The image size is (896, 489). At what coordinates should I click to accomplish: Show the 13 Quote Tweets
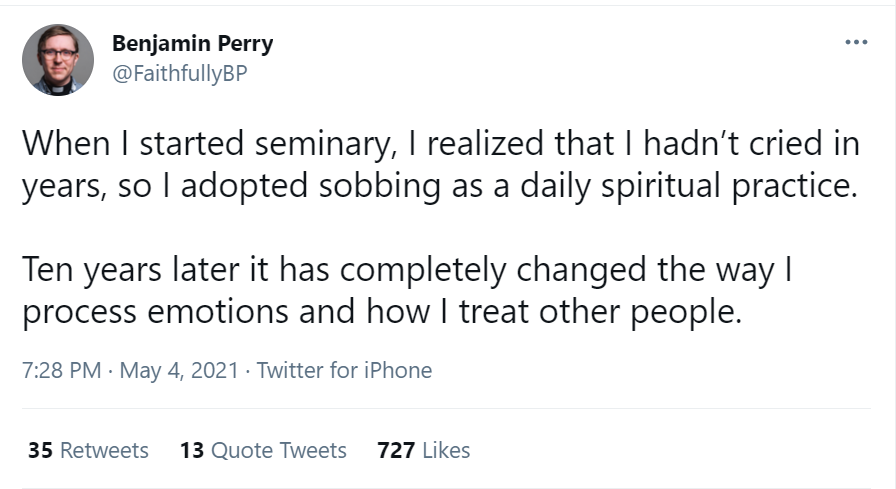263,450
